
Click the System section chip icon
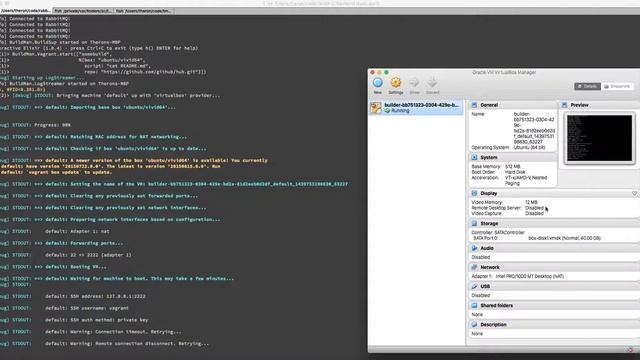pyautogui.click(x=474, y=157)
